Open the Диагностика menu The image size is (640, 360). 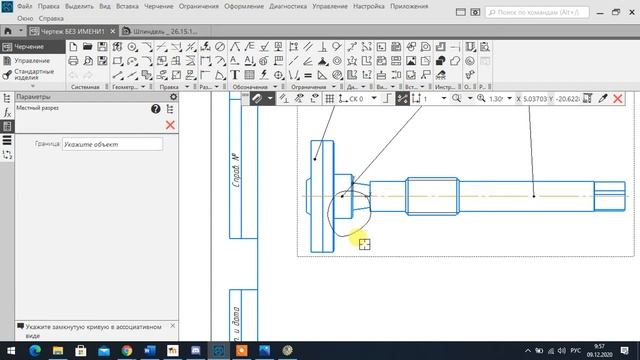(x=288, y=7)
